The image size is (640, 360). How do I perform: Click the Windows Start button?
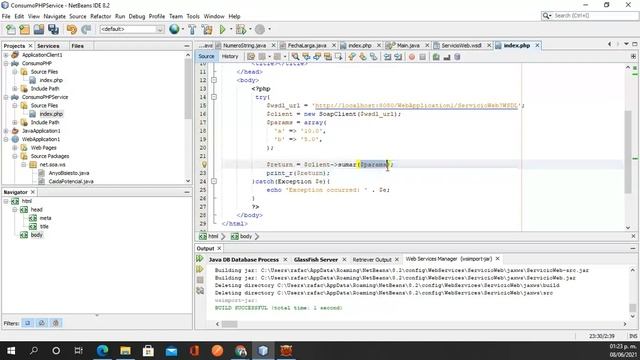(11, 351)
